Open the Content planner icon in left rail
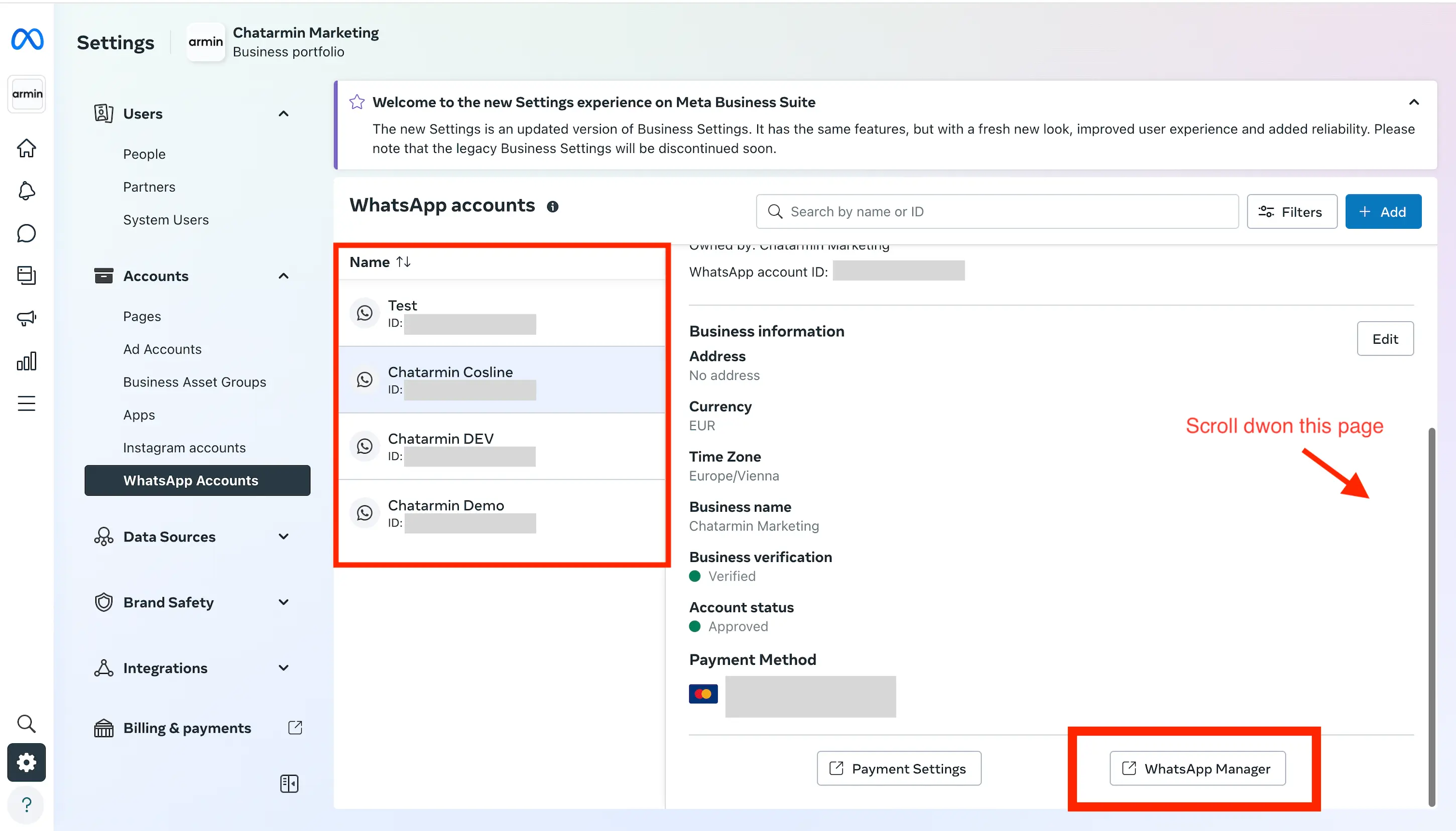1456x831 pixels. pos(26,275)
